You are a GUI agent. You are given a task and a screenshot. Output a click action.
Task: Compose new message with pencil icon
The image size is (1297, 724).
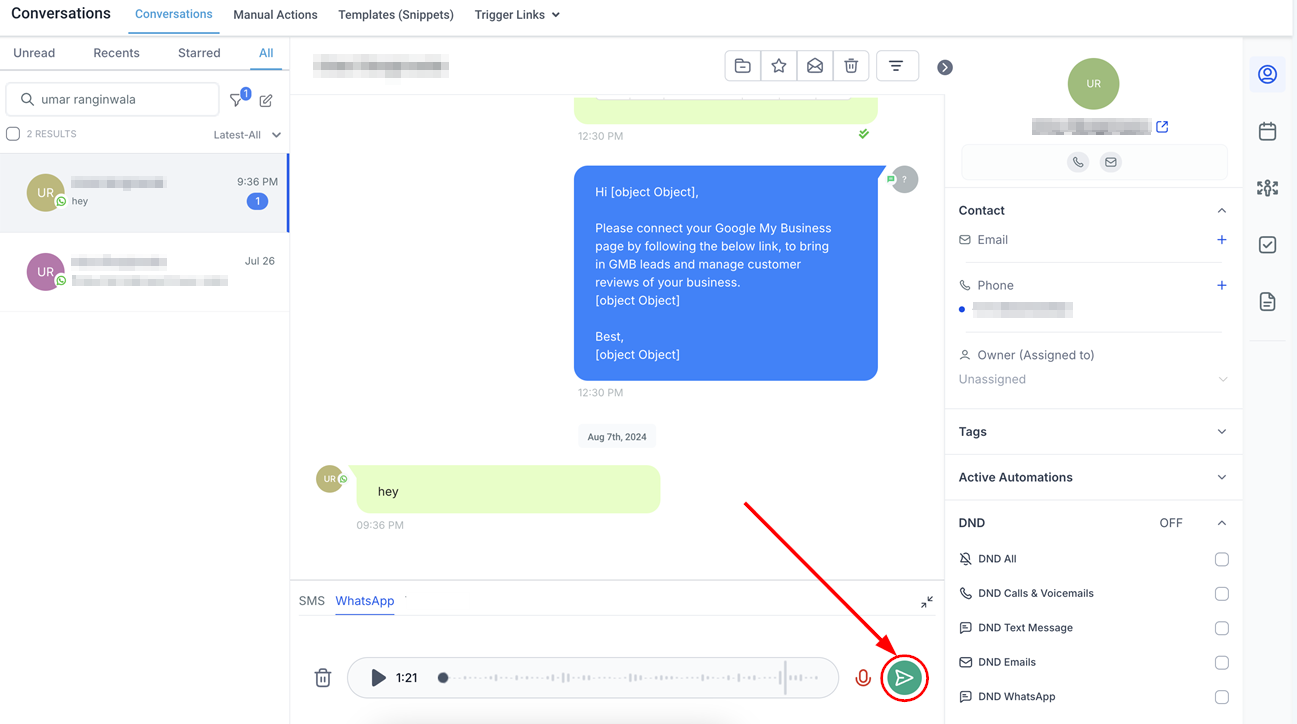266,100
